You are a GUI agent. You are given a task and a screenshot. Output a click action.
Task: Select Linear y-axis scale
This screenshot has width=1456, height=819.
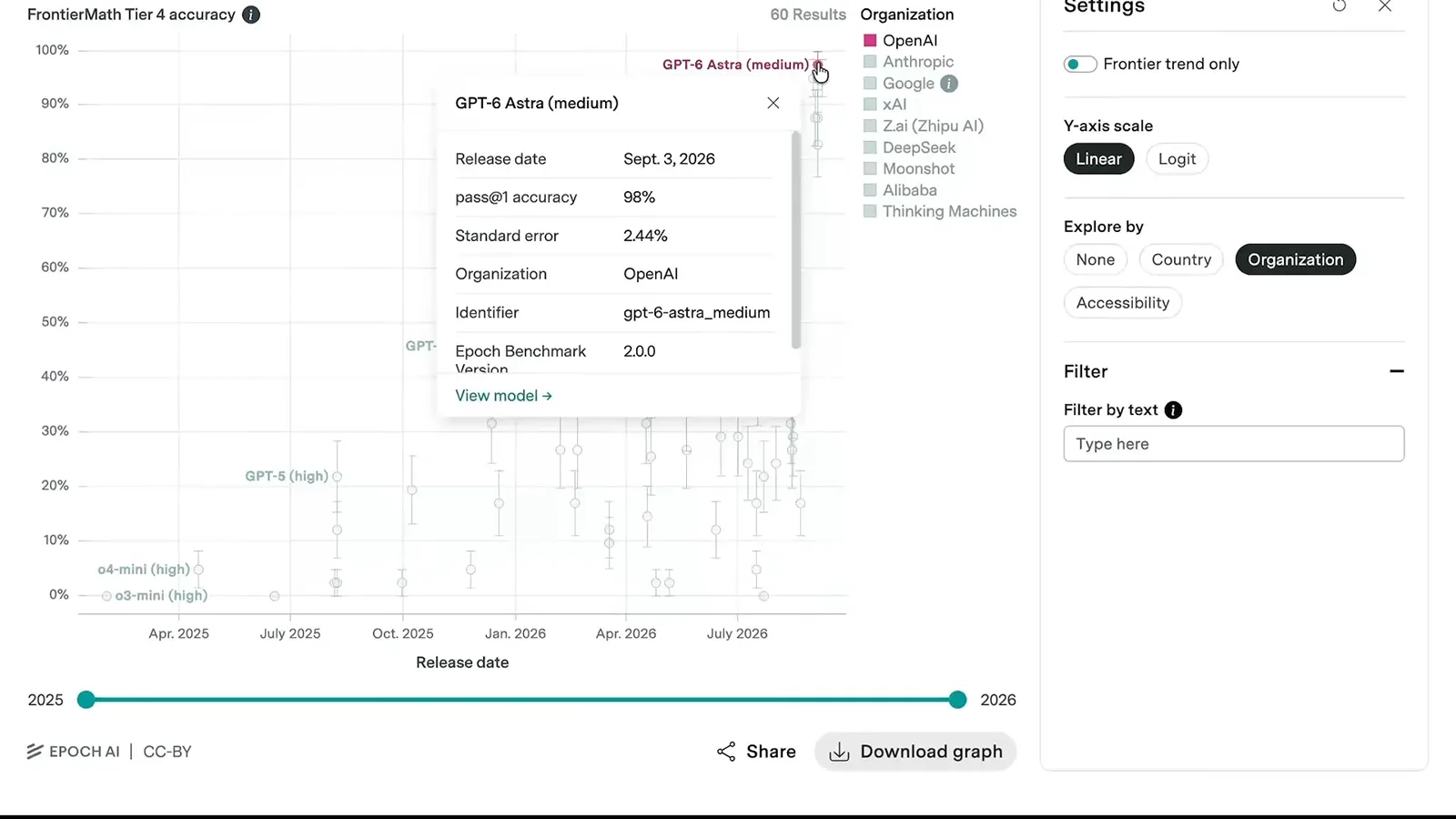pos(1098,159)
